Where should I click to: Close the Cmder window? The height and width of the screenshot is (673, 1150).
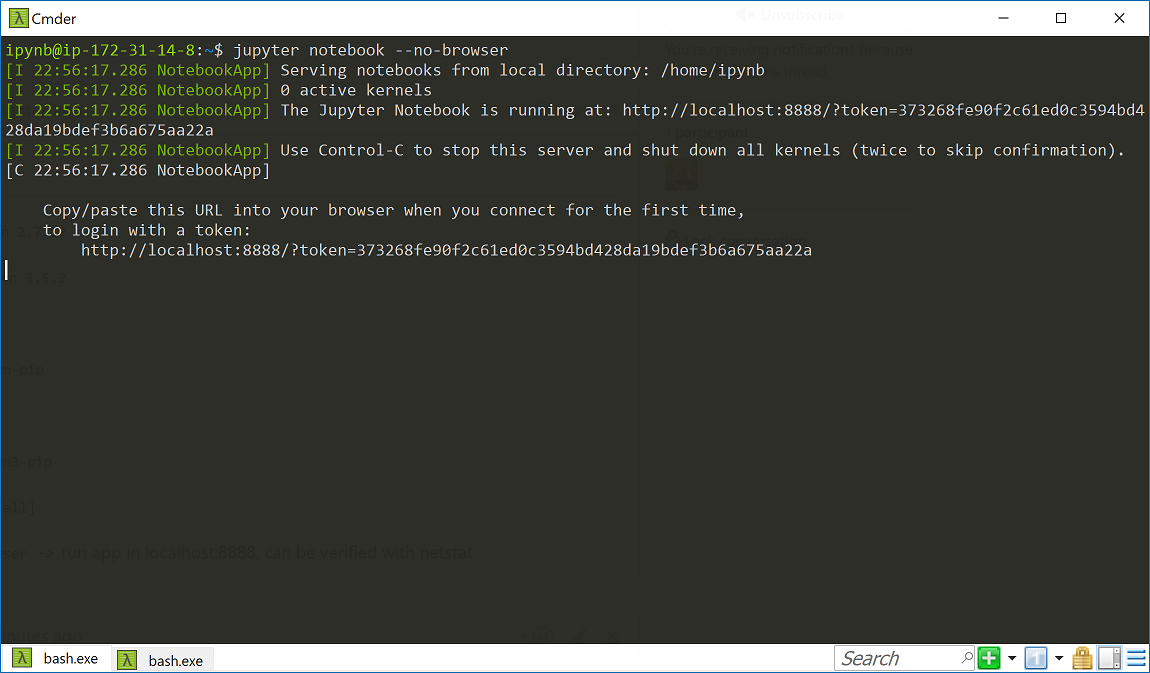click(1119, 18)
